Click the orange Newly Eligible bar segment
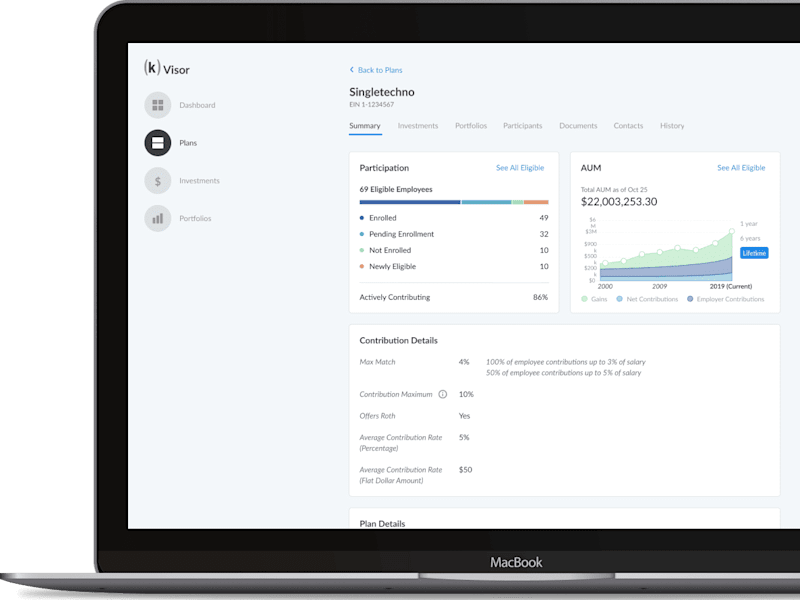 coord(536,202)
